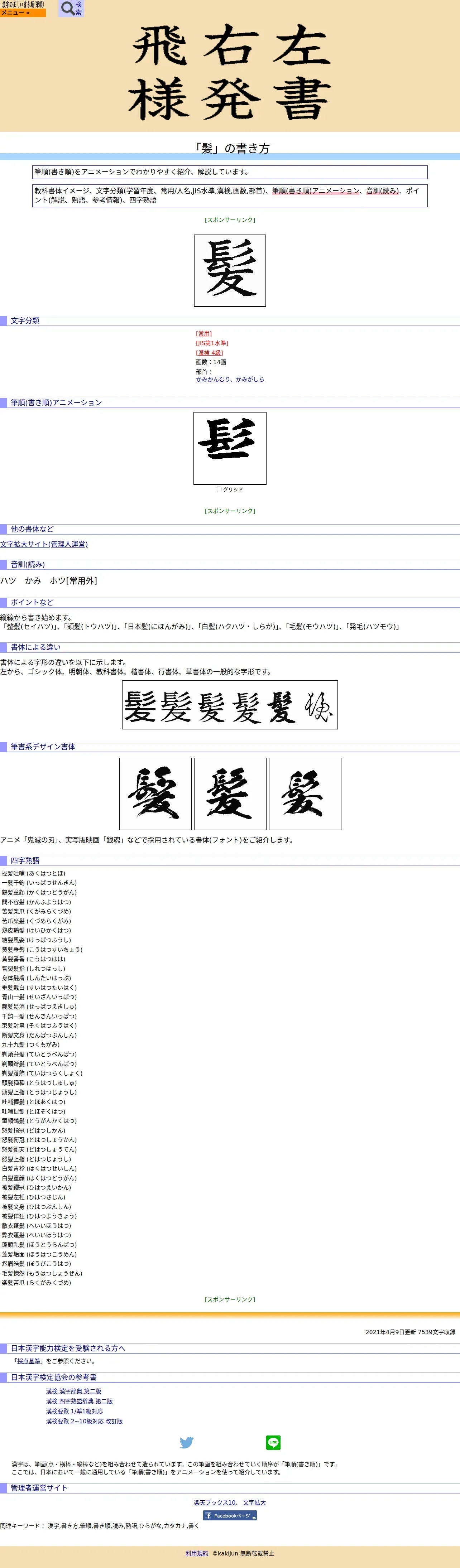Screen dimensions: 460x1568
Task: Select 頭髪上指 (とうはつじょうし) entry
Action: tap(39, 1092)
